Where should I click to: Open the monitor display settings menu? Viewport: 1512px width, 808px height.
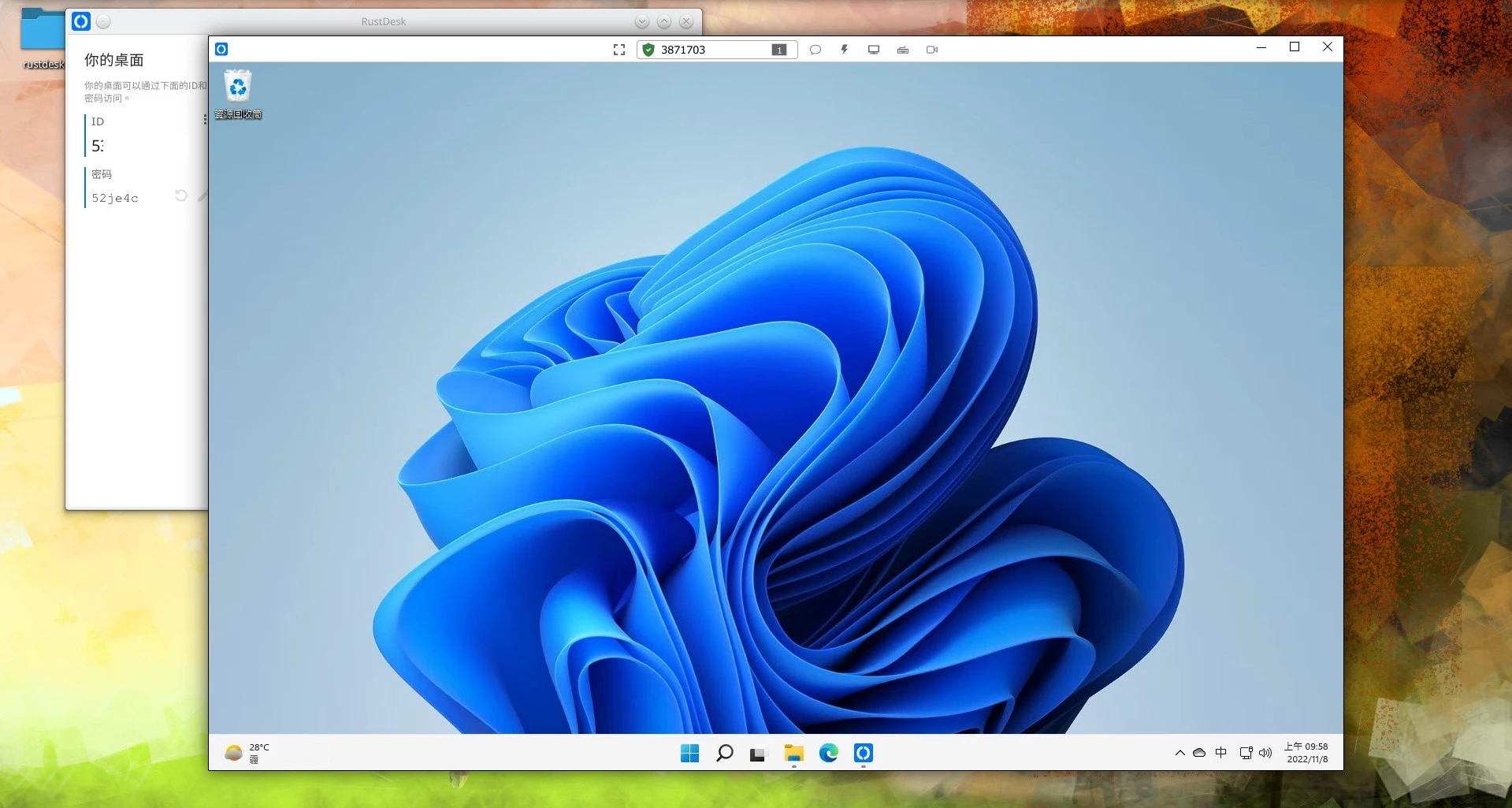pos(874,50)
